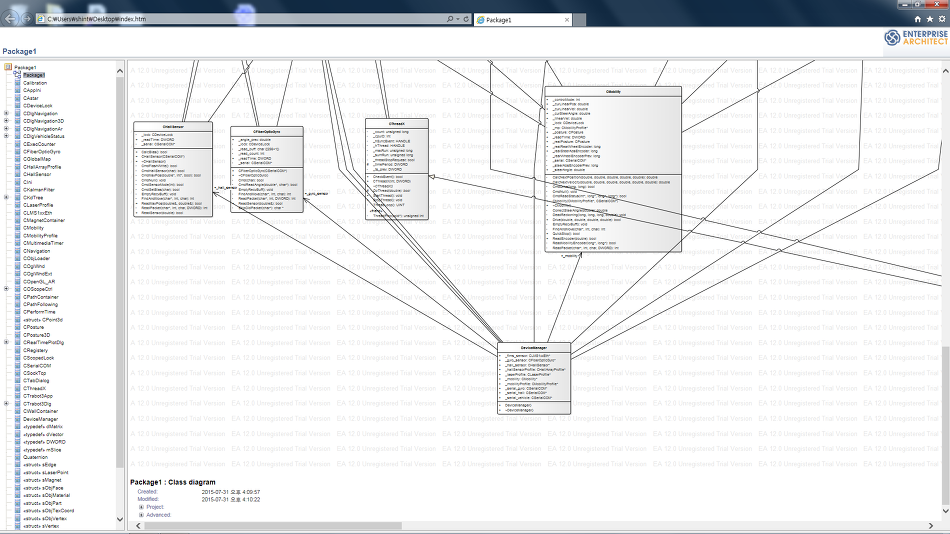Select CHallSensor in the tree
Screen dimensions: 950x534
(37, 175)
